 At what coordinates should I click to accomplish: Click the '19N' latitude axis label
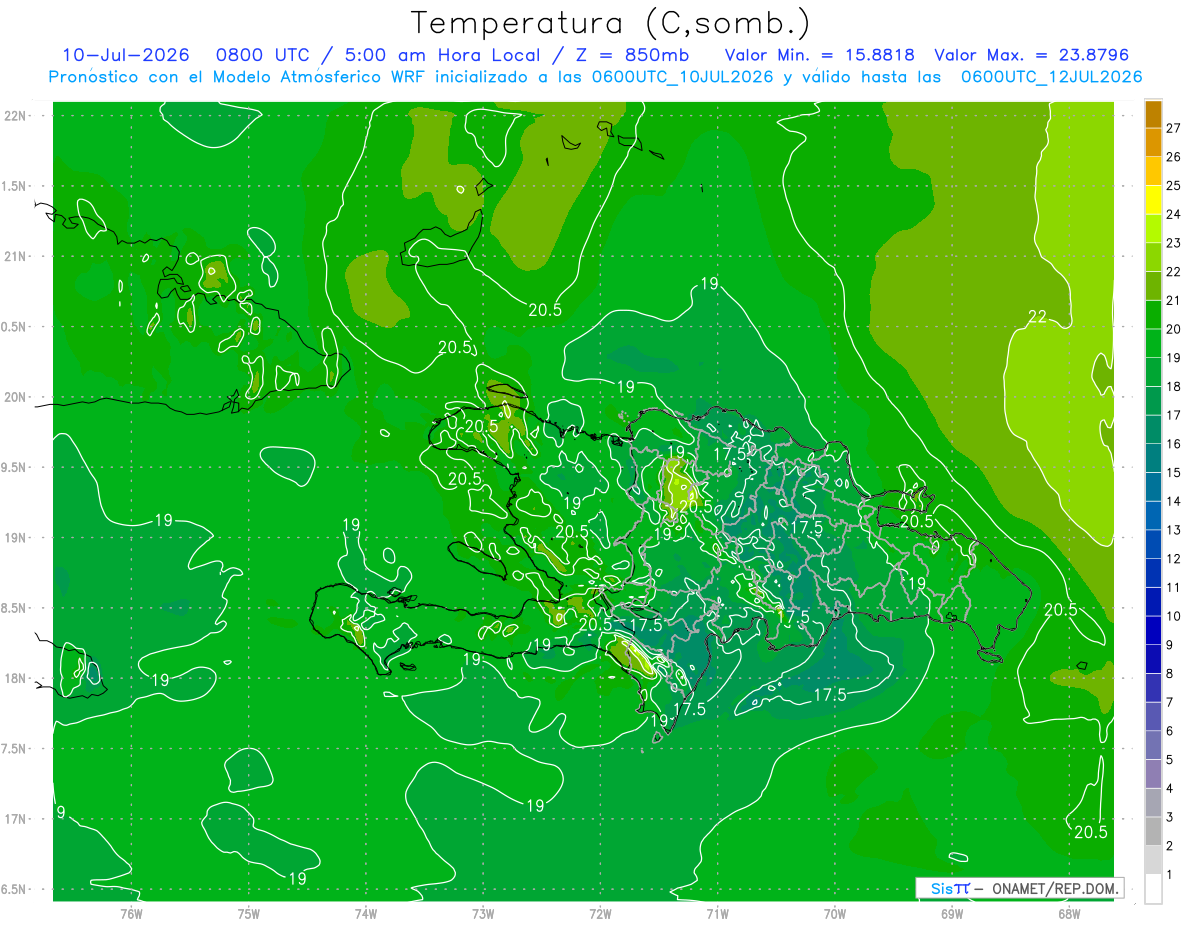click(15, 538)
